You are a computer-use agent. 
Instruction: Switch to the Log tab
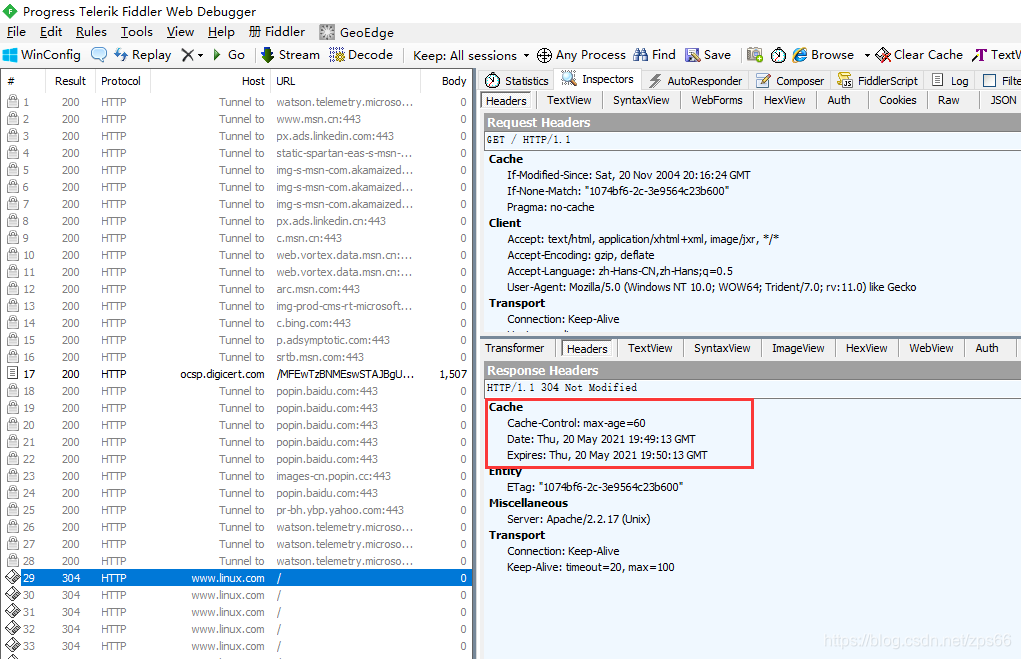point(950,81)
